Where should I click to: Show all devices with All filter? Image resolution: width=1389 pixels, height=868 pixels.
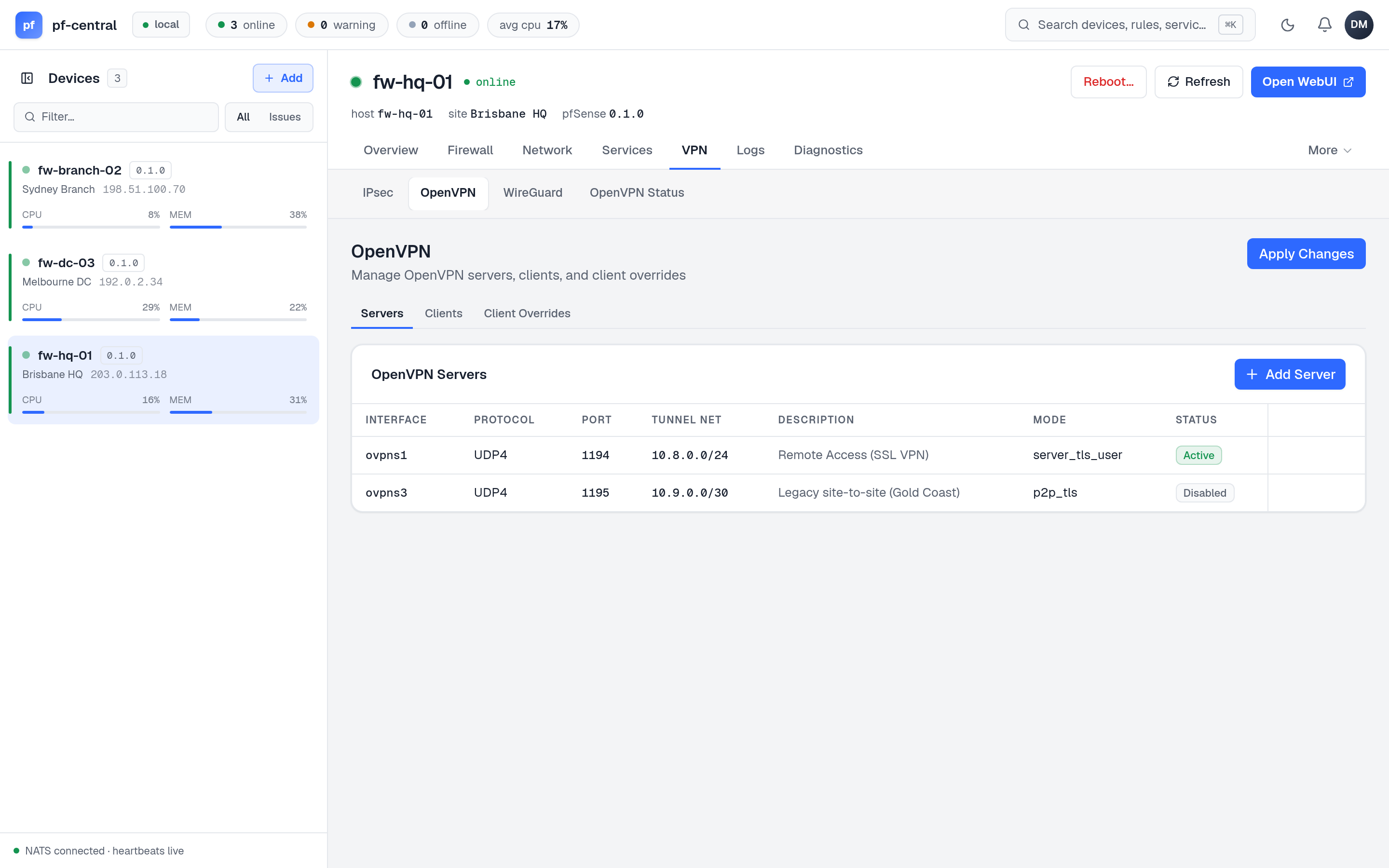pos(244,117)
